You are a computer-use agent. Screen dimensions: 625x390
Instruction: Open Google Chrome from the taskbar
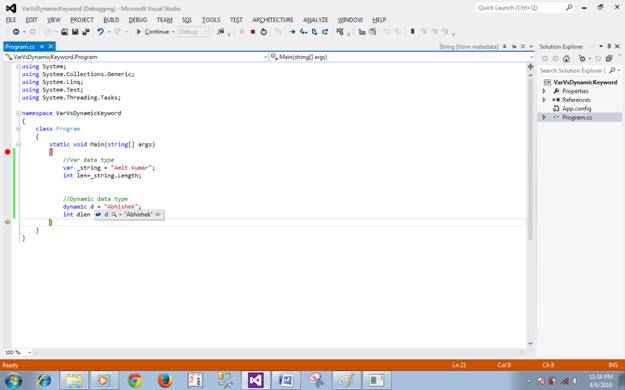[x=135, y=380]
